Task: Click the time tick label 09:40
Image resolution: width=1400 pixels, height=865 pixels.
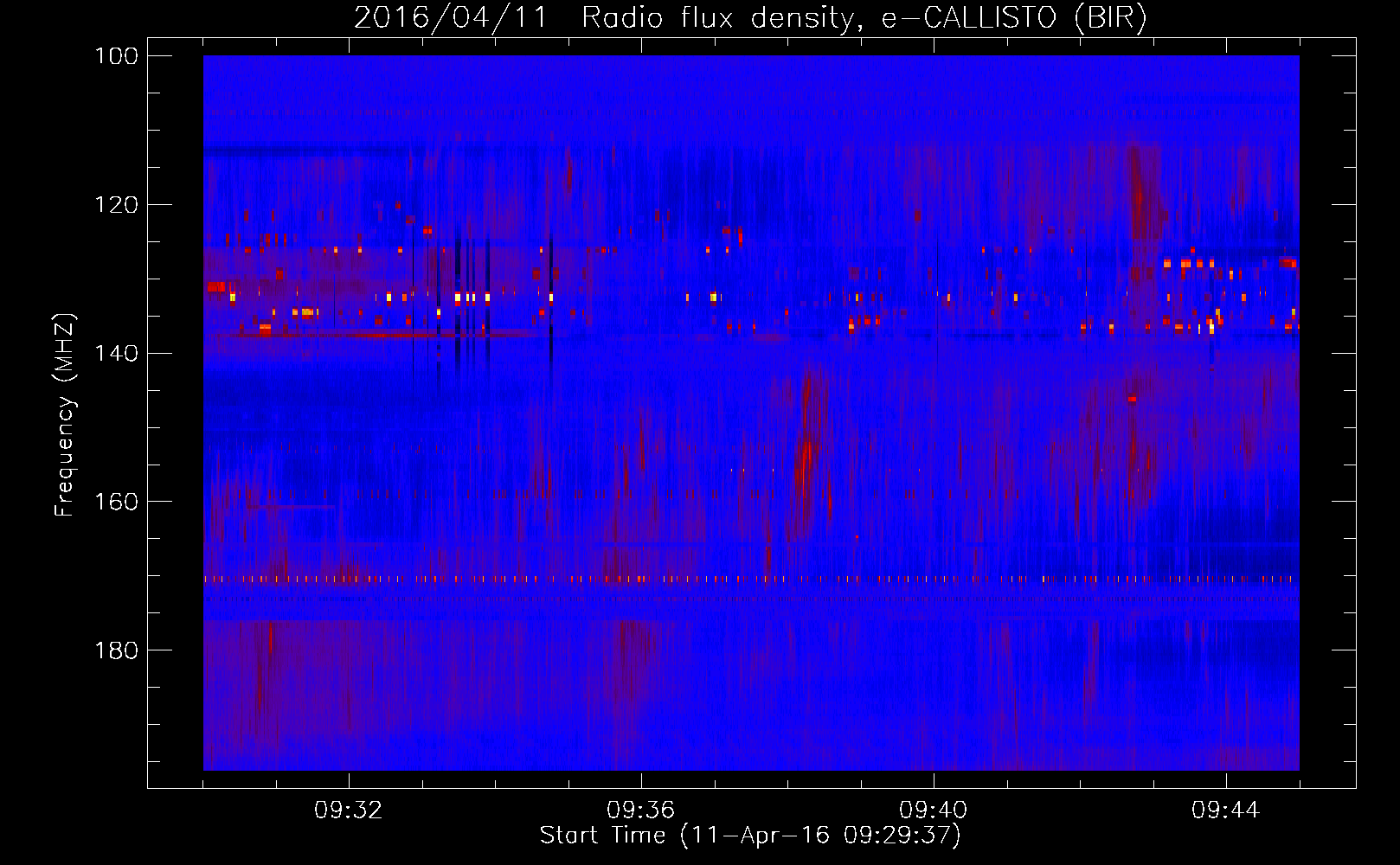Action: (x=934, y=811)
